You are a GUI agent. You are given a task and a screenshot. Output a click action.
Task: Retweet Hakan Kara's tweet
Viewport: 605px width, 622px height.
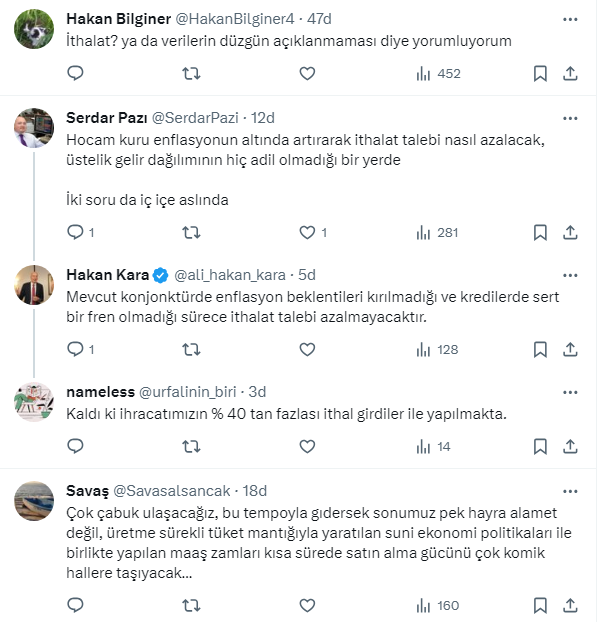point(191,349)
